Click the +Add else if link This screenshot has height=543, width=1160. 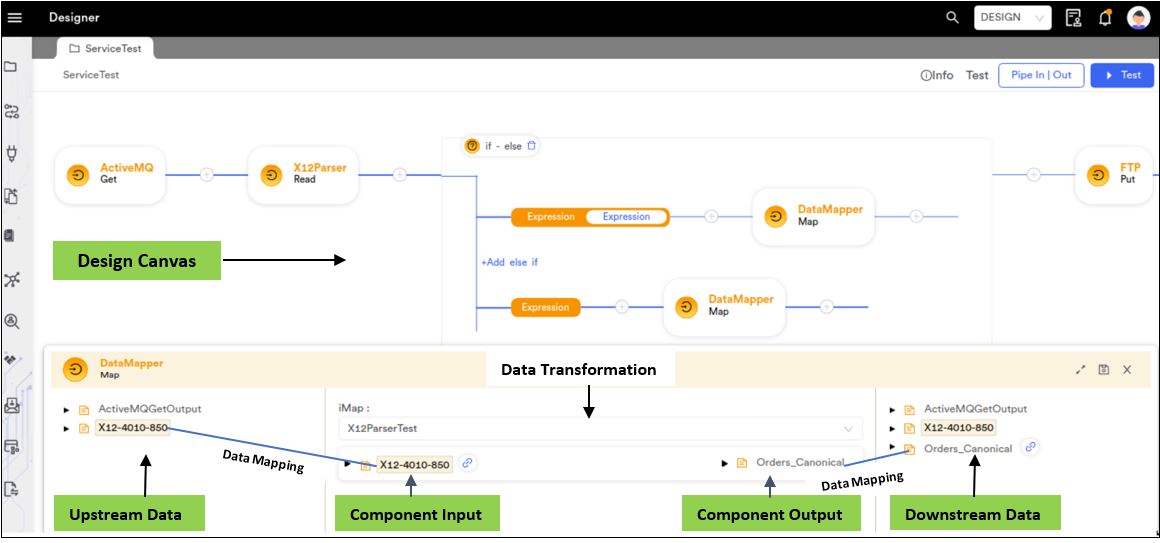[x=510, y=262]
